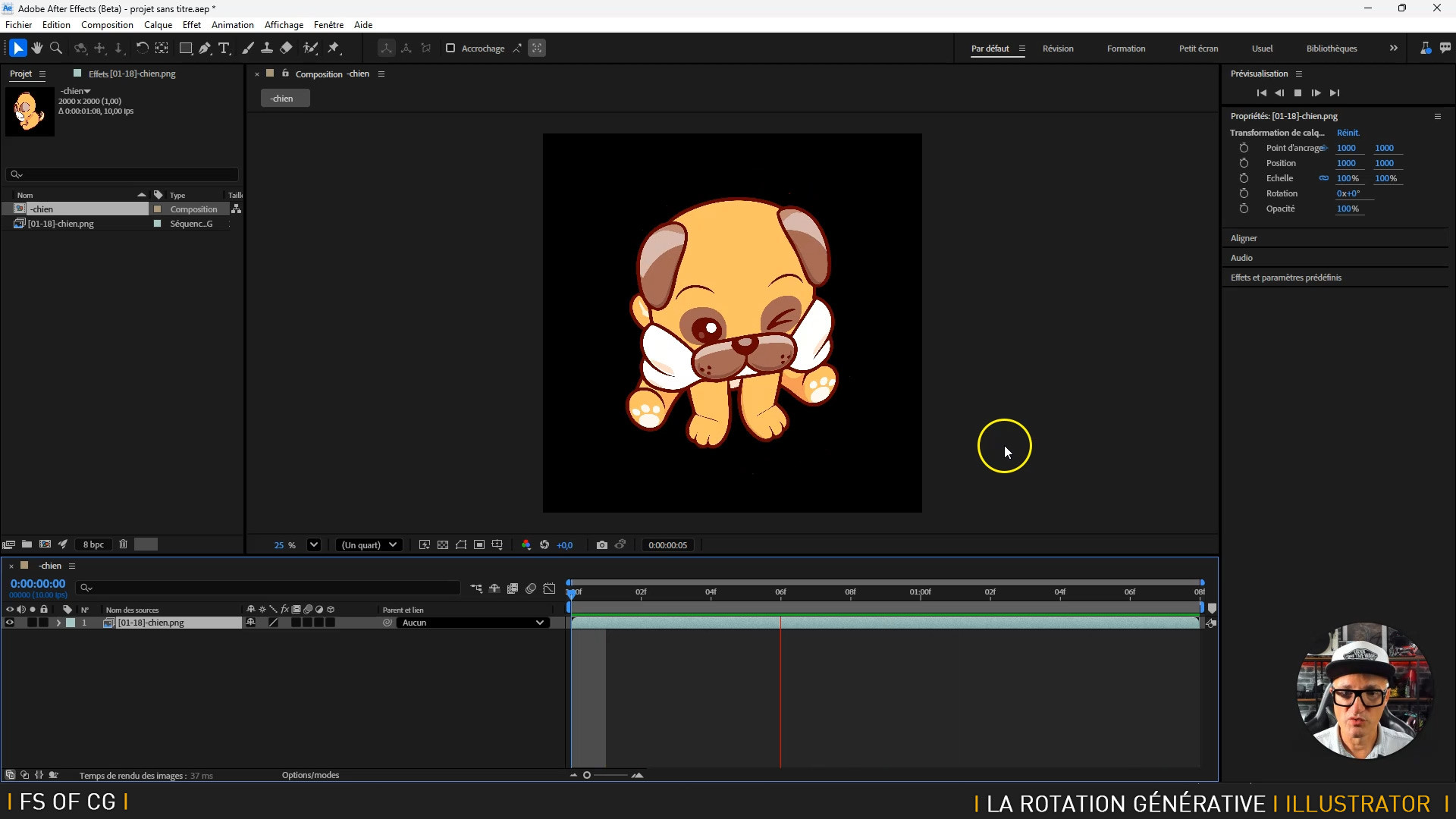Screen dimensions: 1456x819
Task: Click Options/modes toggle in timeline
Action: click(310, 775)
